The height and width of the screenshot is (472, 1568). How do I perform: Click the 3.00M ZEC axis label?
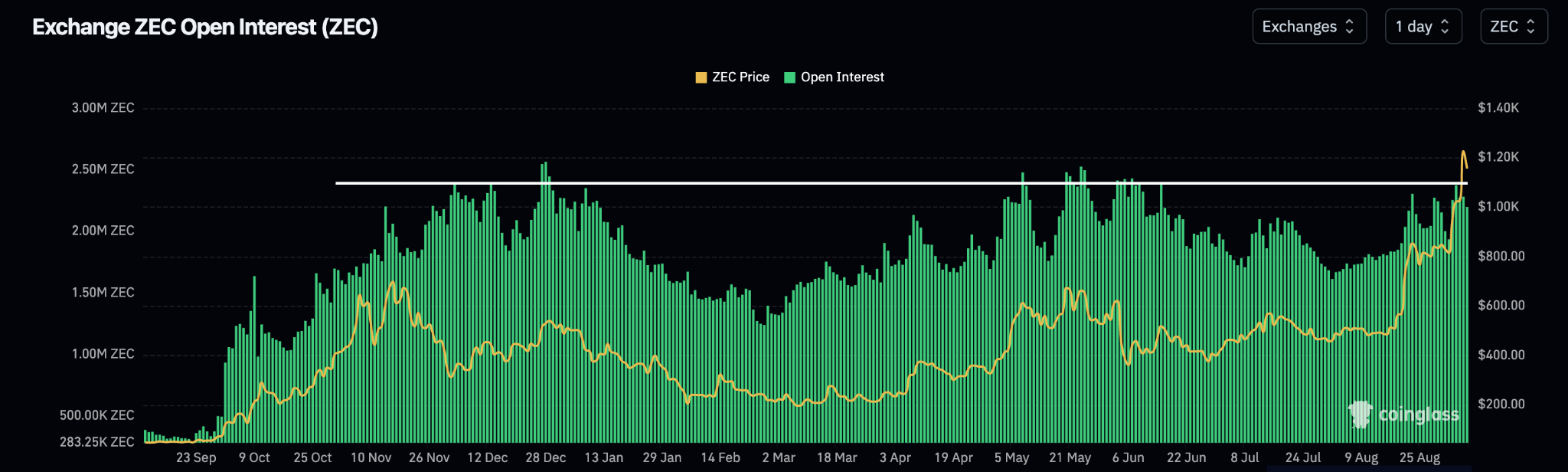pos(103,108)
